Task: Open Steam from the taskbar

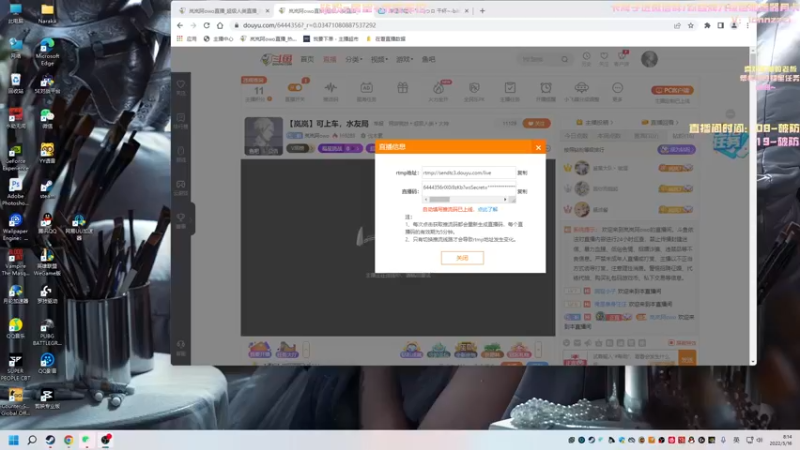Action: click(50, 440)
